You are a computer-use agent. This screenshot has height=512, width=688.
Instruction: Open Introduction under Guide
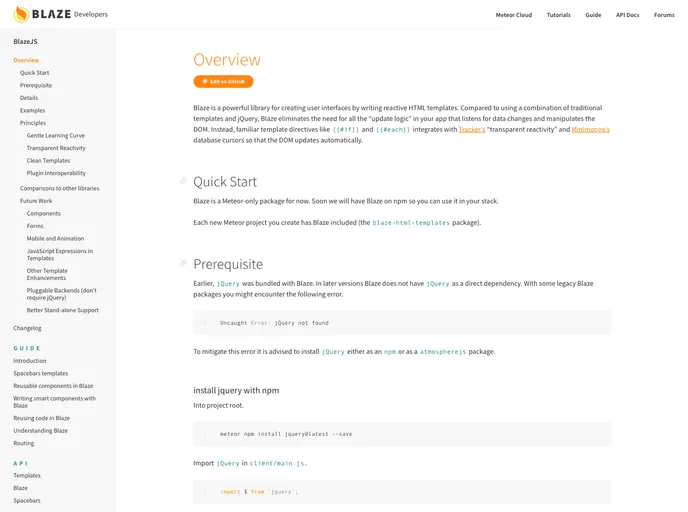(x=29, y=361)
